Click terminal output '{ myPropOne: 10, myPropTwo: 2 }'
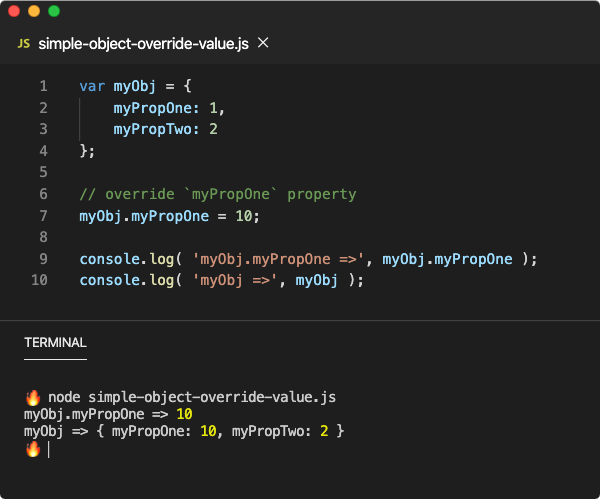The height and width of the screenshot is (499, 600). 220,432
